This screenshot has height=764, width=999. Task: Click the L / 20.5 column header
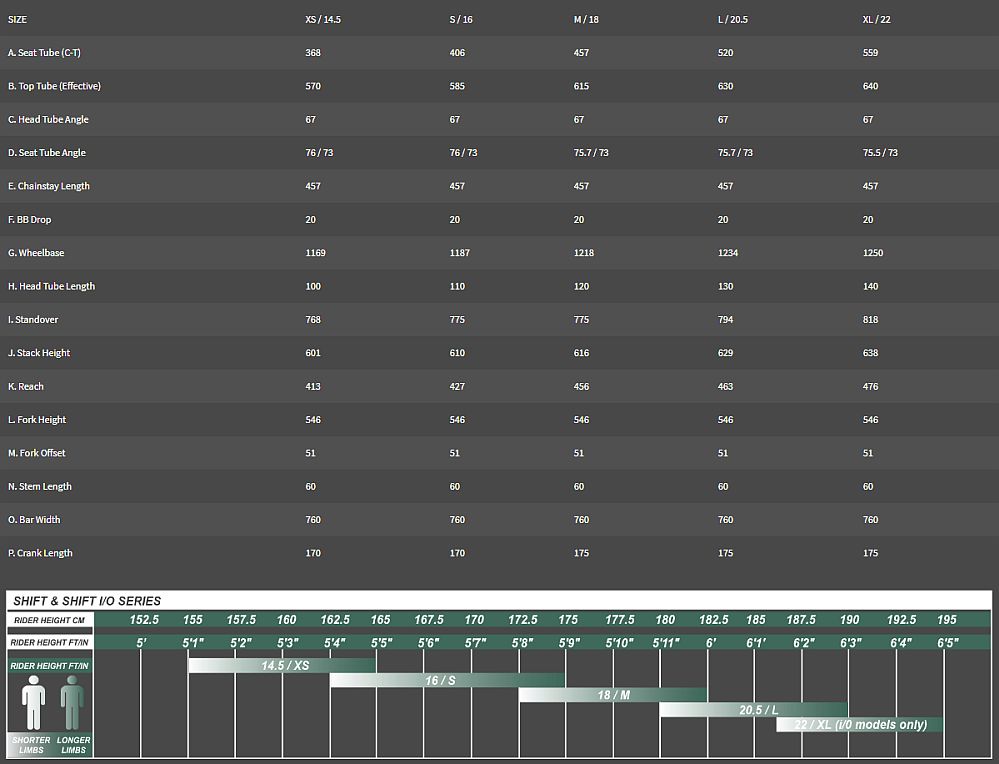pyautogui.click(x=733, y=20)
